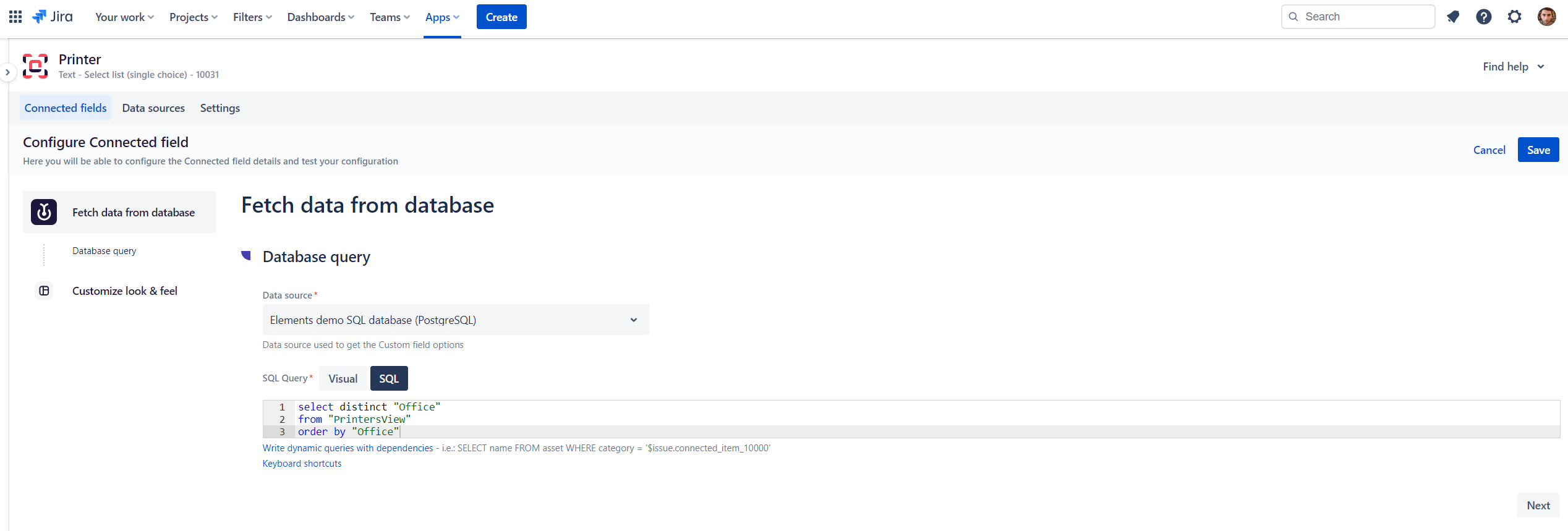The height and width of the screenshot is (531, 1568).
Task: Open Write dynamic queries with dependencies link
Action: click(x=347, y=448)
